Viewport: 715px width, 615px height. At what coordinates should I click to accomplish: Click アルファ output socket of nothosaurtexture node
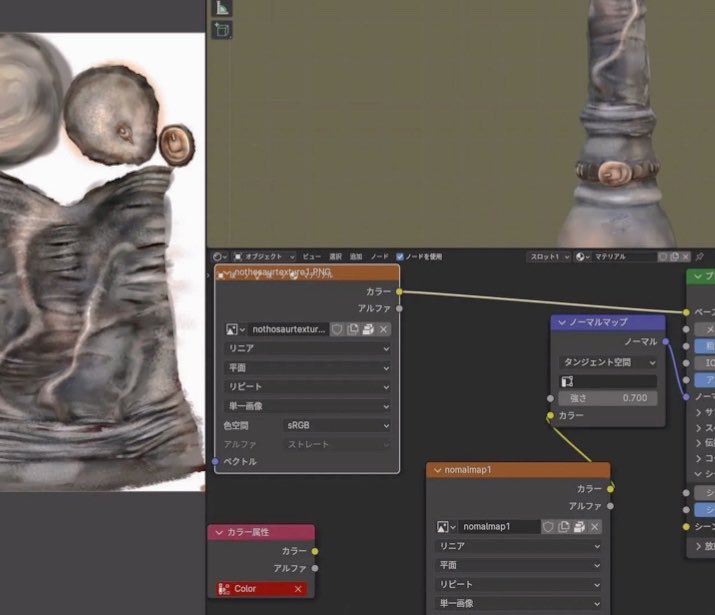(x=399, y=309)
